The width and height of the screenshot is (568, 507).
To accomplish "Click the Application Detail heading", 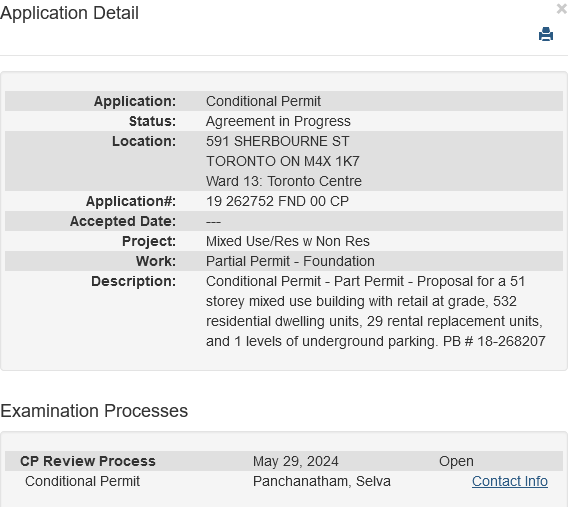I will click(69, 13).
